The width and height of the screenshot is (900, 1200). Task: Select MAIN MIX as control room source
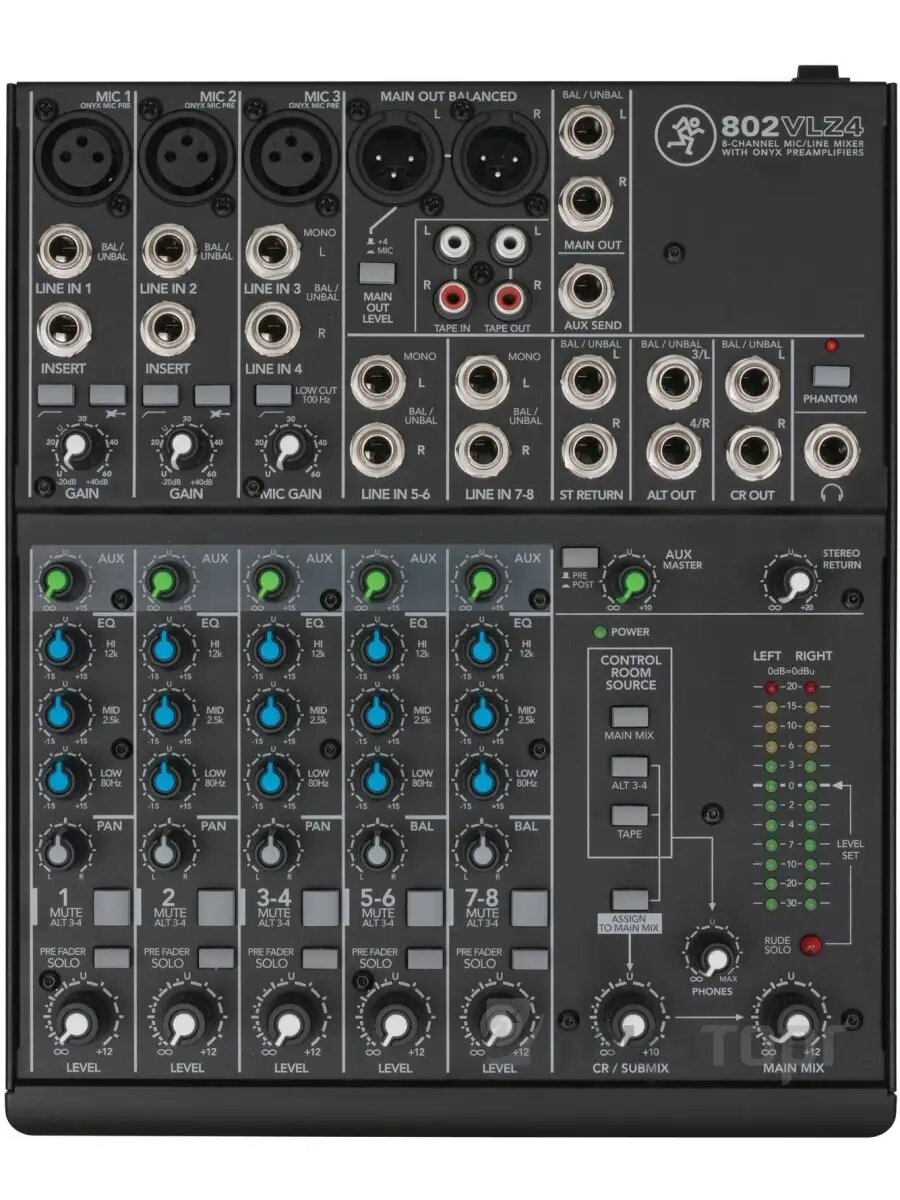(x=631, y=718)
